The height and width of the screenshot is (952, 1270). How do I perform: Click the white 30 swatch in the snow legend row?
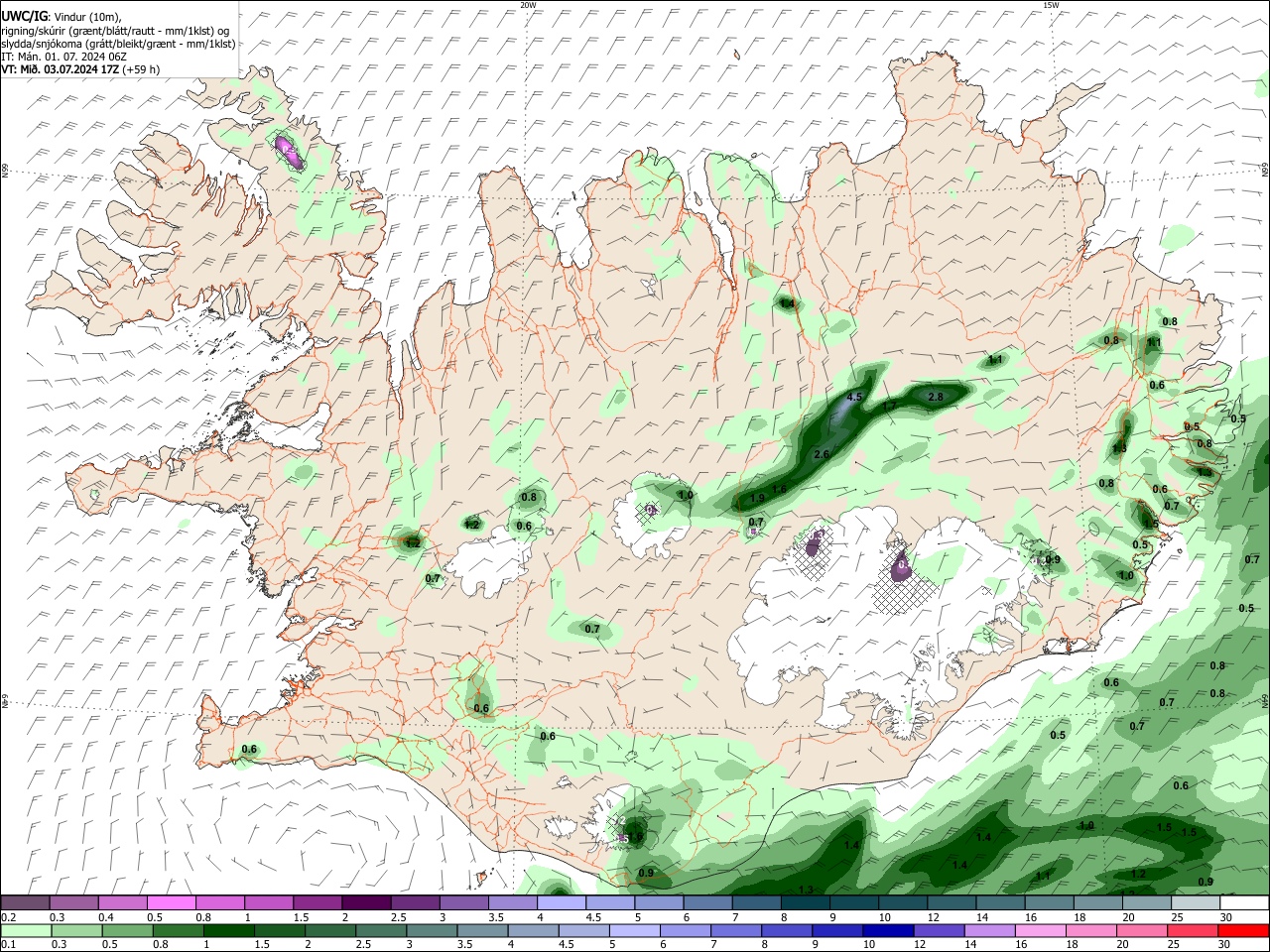coord(1242,902)
